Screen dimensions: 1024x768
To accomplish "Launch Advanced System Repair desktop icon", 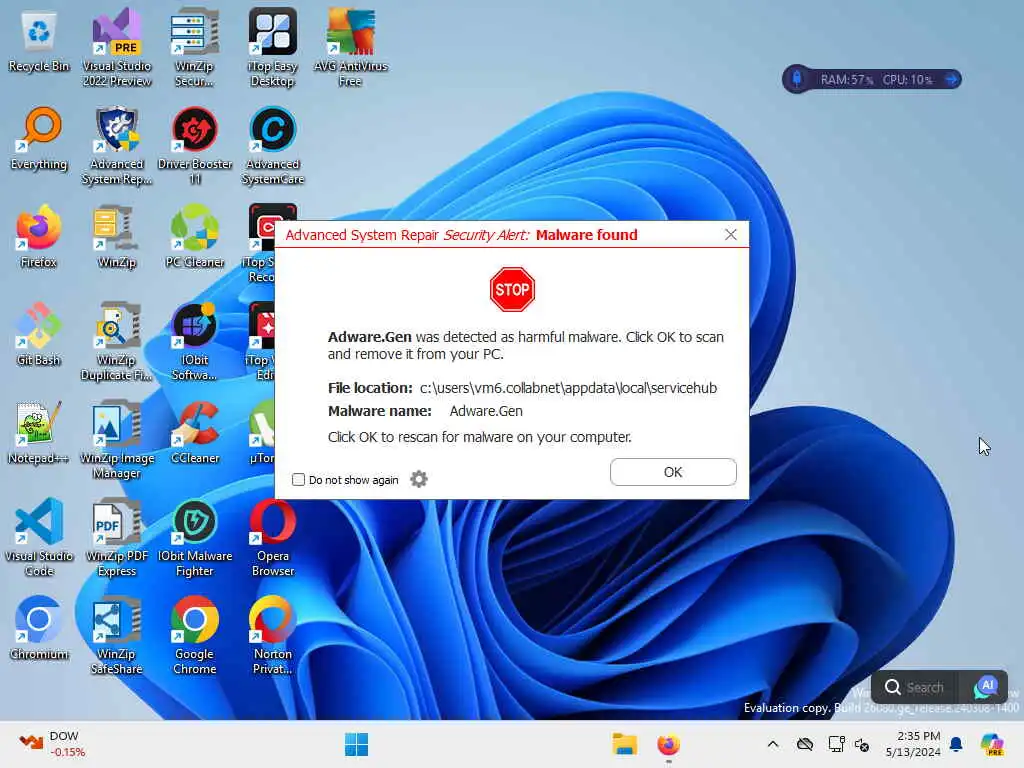I will pos(116,145).
